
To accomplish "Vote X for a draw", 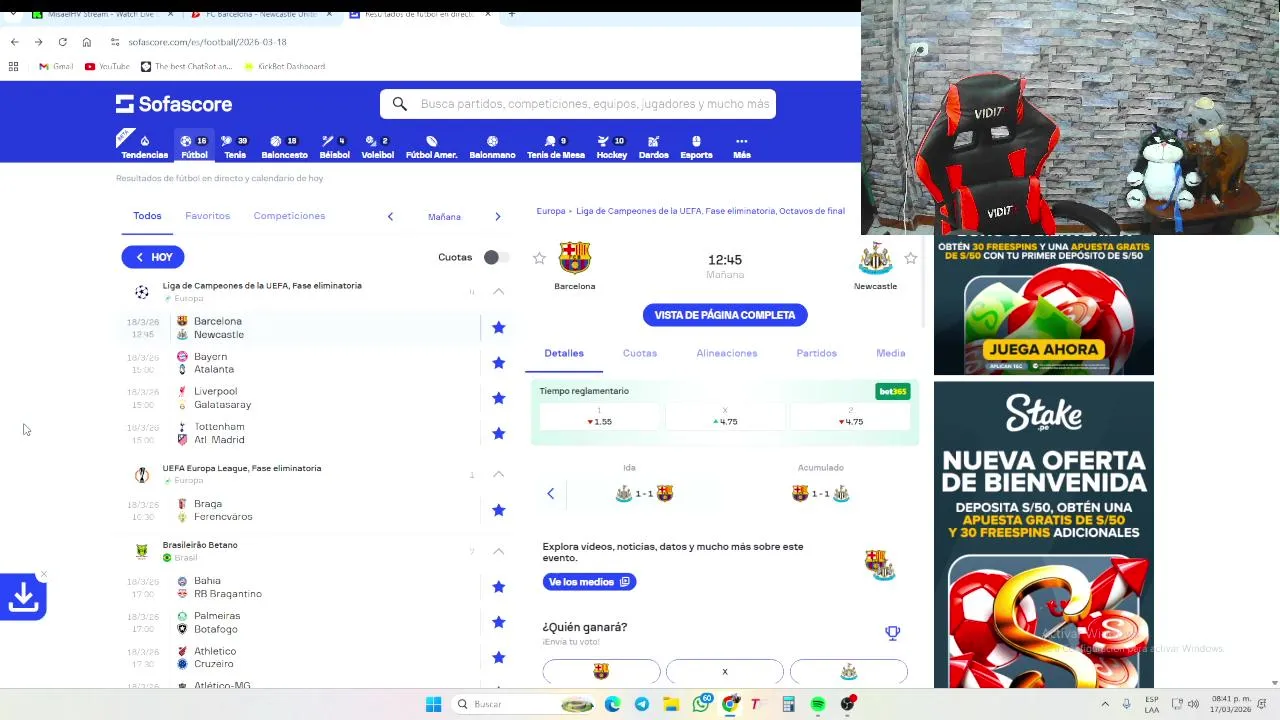I will tap(725, 672).
